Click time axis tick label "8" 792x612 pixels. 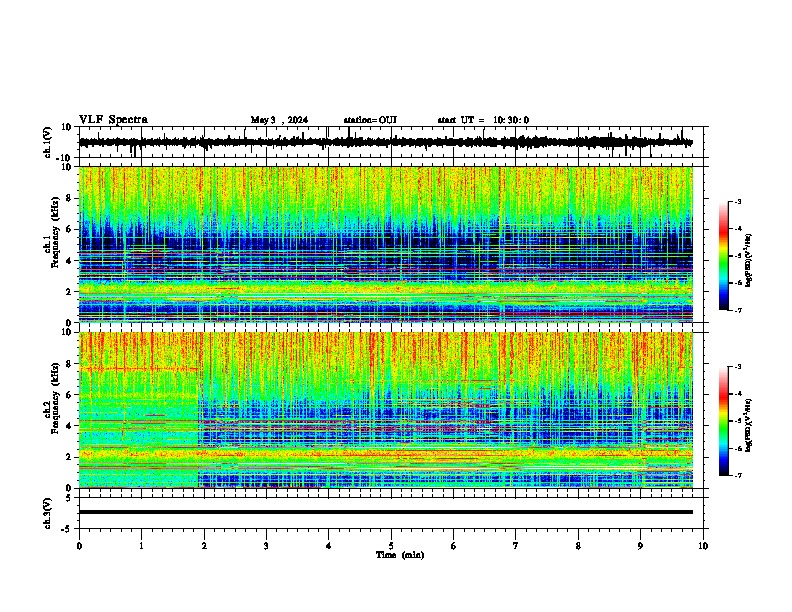pos(578,546)
